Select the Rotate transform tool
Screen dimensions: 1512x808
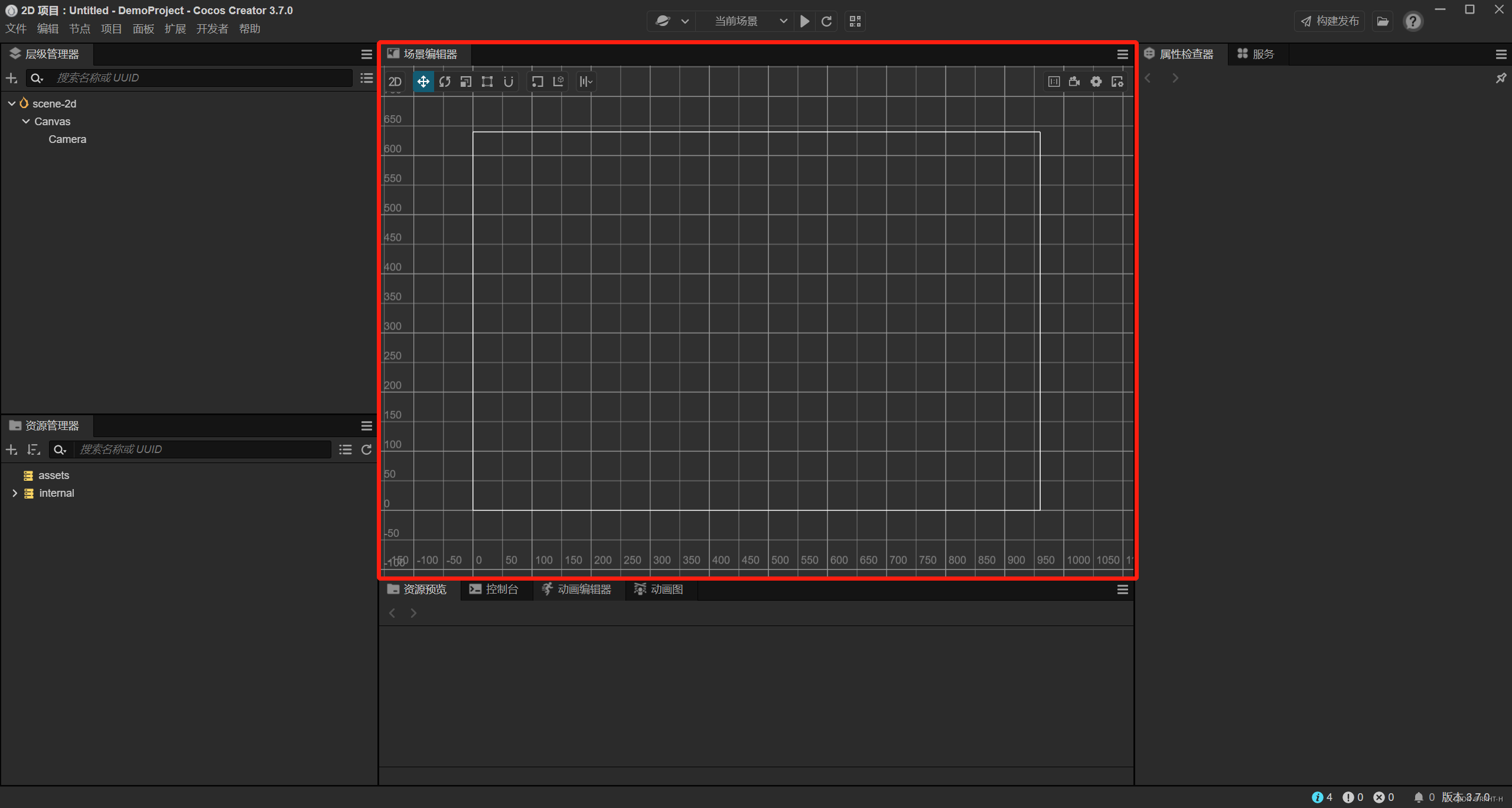pos(445,82)
